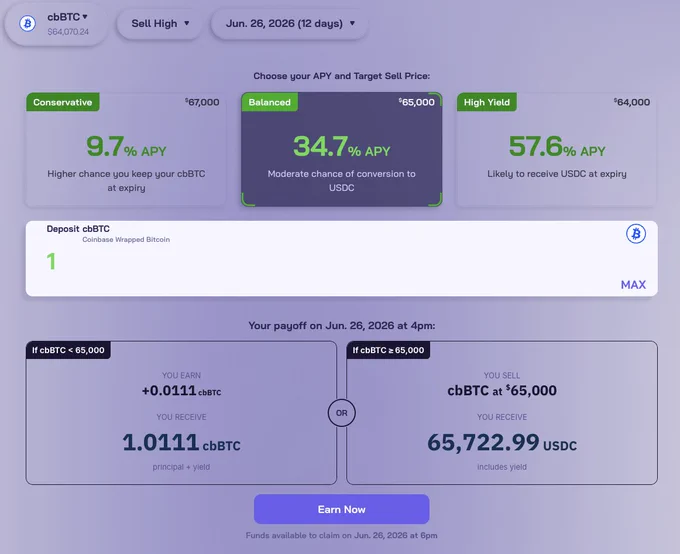
Task: Click the 1.0111 cbBTC receive amount
Action: tap(181, 443)
